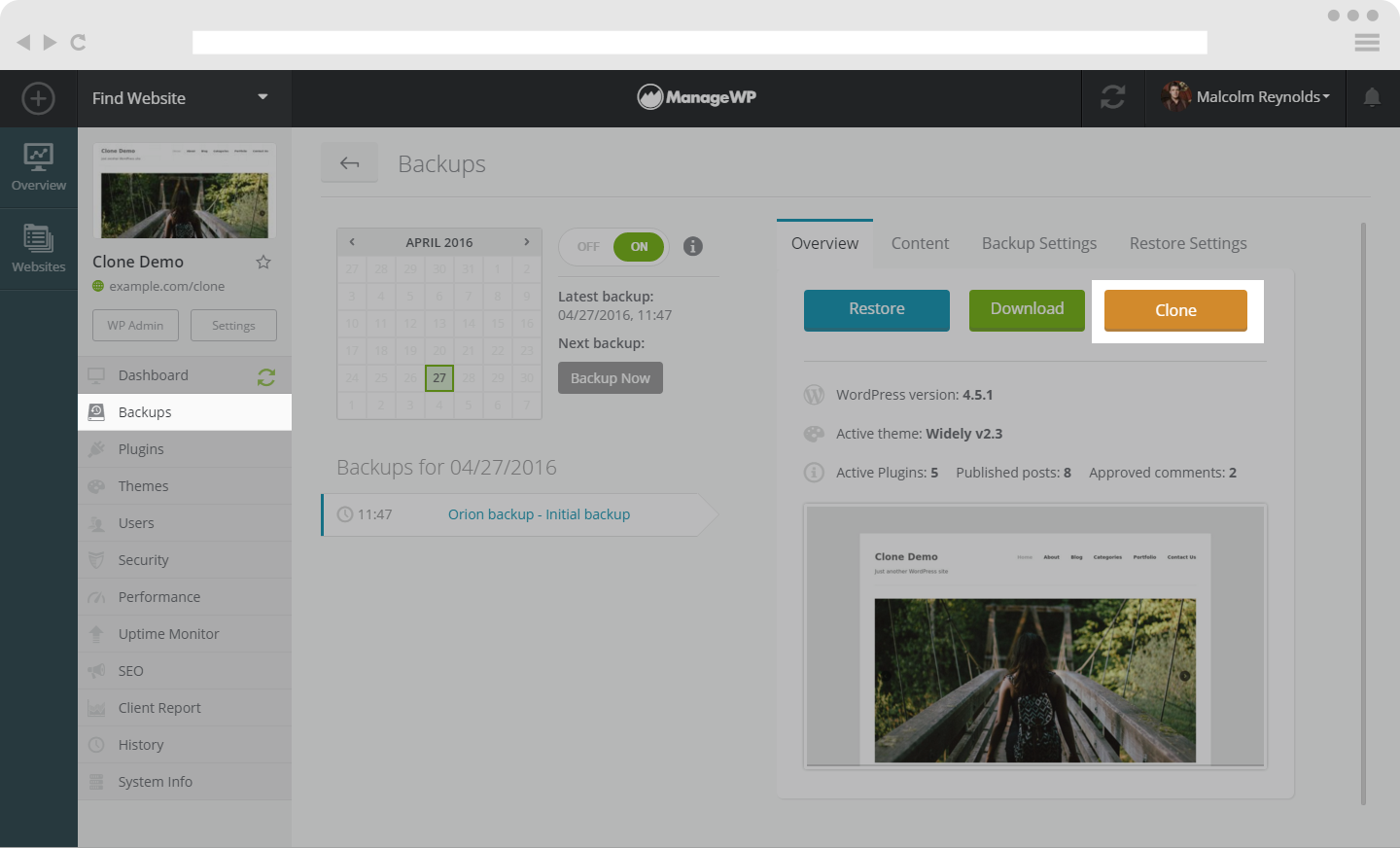Open System Info in site menu
This screenshot has height=848, width=1400.
click(185, 782)
